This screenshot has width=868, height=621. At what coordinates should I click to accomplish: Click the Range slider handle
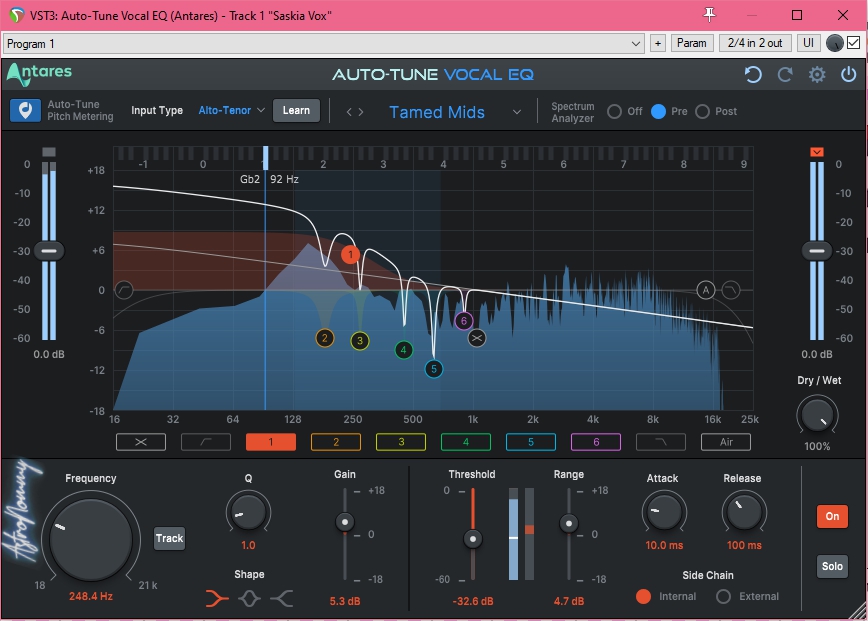(x=569, y=523)
